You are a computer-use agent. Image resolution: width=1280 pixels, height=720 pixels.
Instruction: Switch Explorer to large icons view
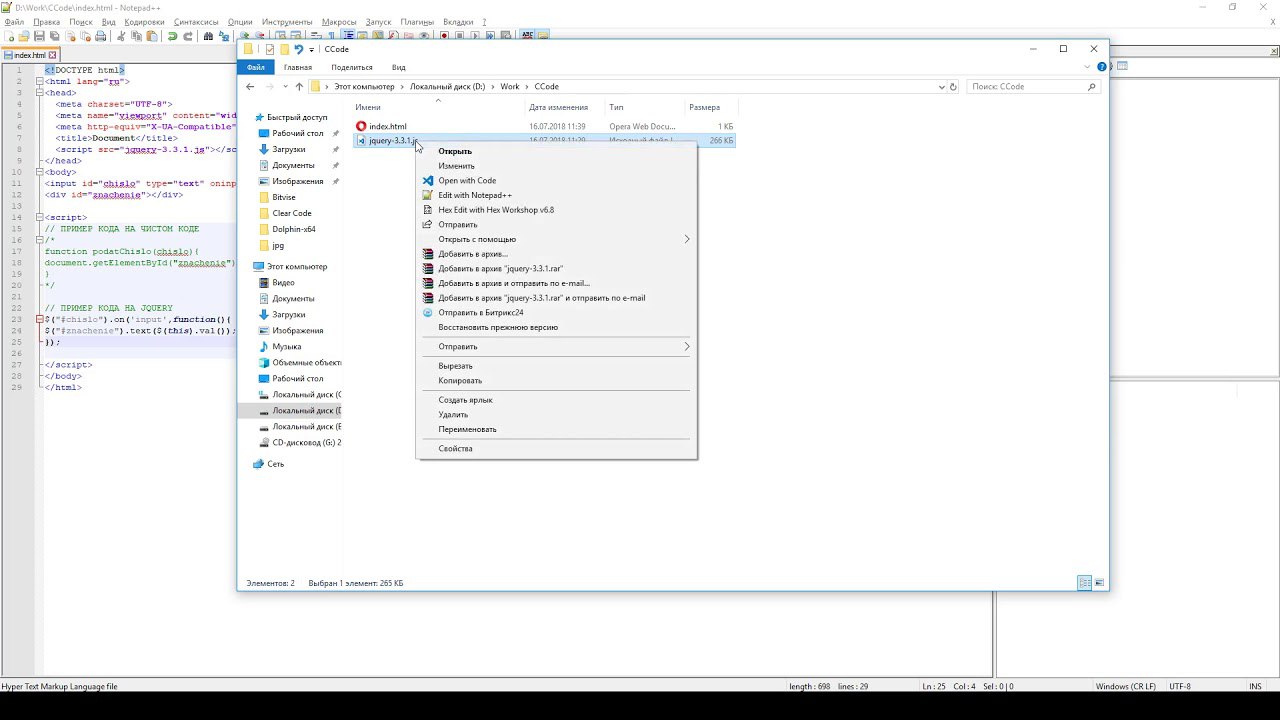(1099, 583)
